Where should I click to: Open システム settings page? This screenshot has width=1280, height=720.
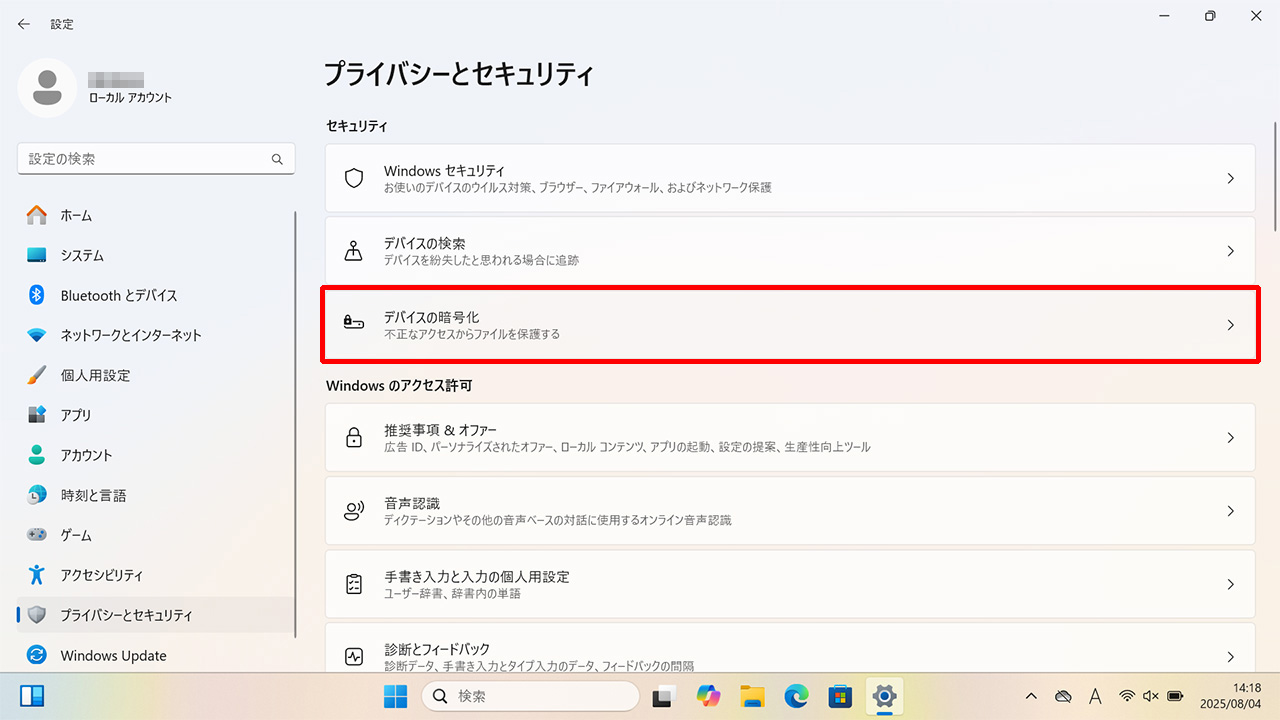[x=156, y=255]
